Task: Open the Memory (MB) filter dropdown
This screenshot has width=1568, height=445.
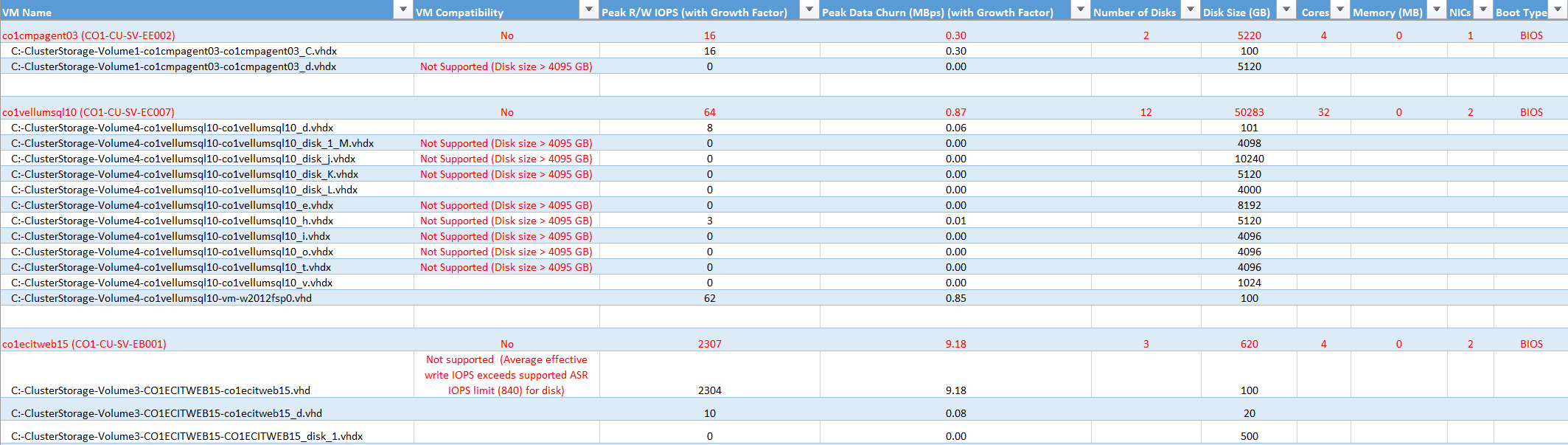Action: click(x=1436, y=10)
